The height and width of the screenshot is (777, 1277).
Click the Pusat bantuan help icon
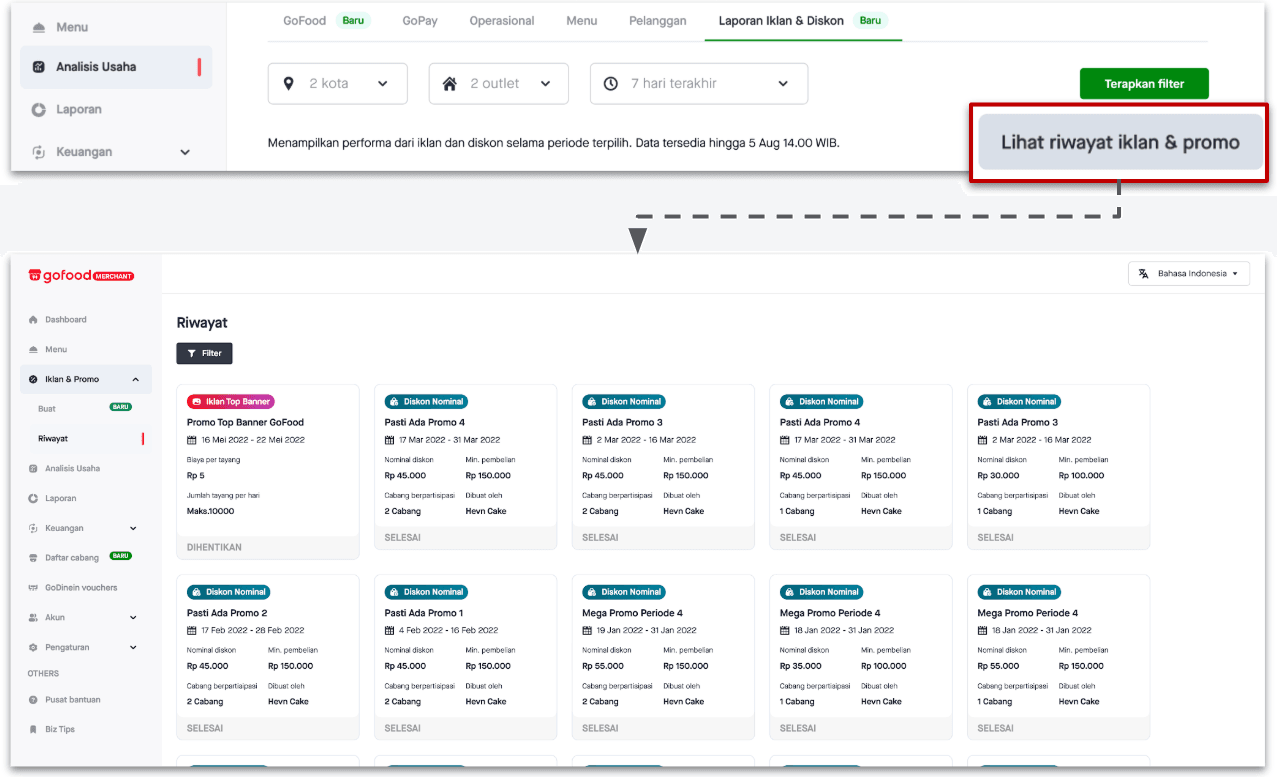[33, 700]
